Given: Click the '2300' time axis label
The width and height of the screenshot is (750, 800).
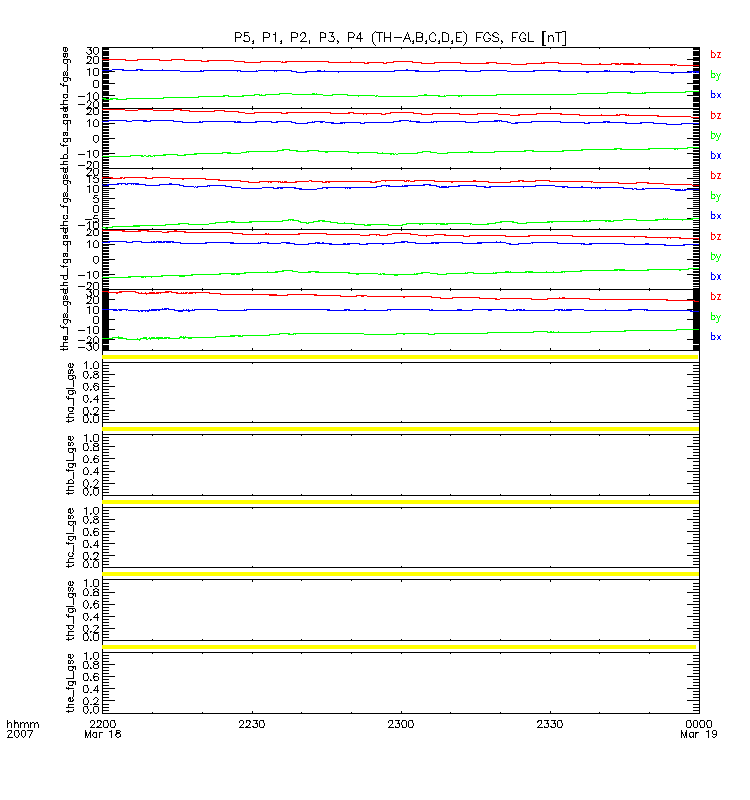Looking at the screenshot, I should [x=401, y=724].
